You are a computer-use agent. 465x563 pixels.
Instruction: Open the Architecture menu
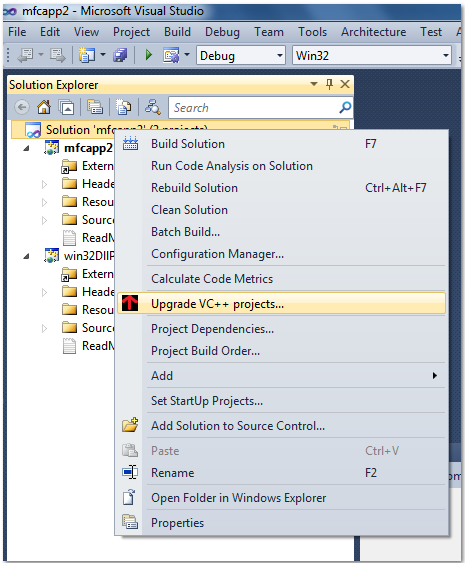[373, 32]
